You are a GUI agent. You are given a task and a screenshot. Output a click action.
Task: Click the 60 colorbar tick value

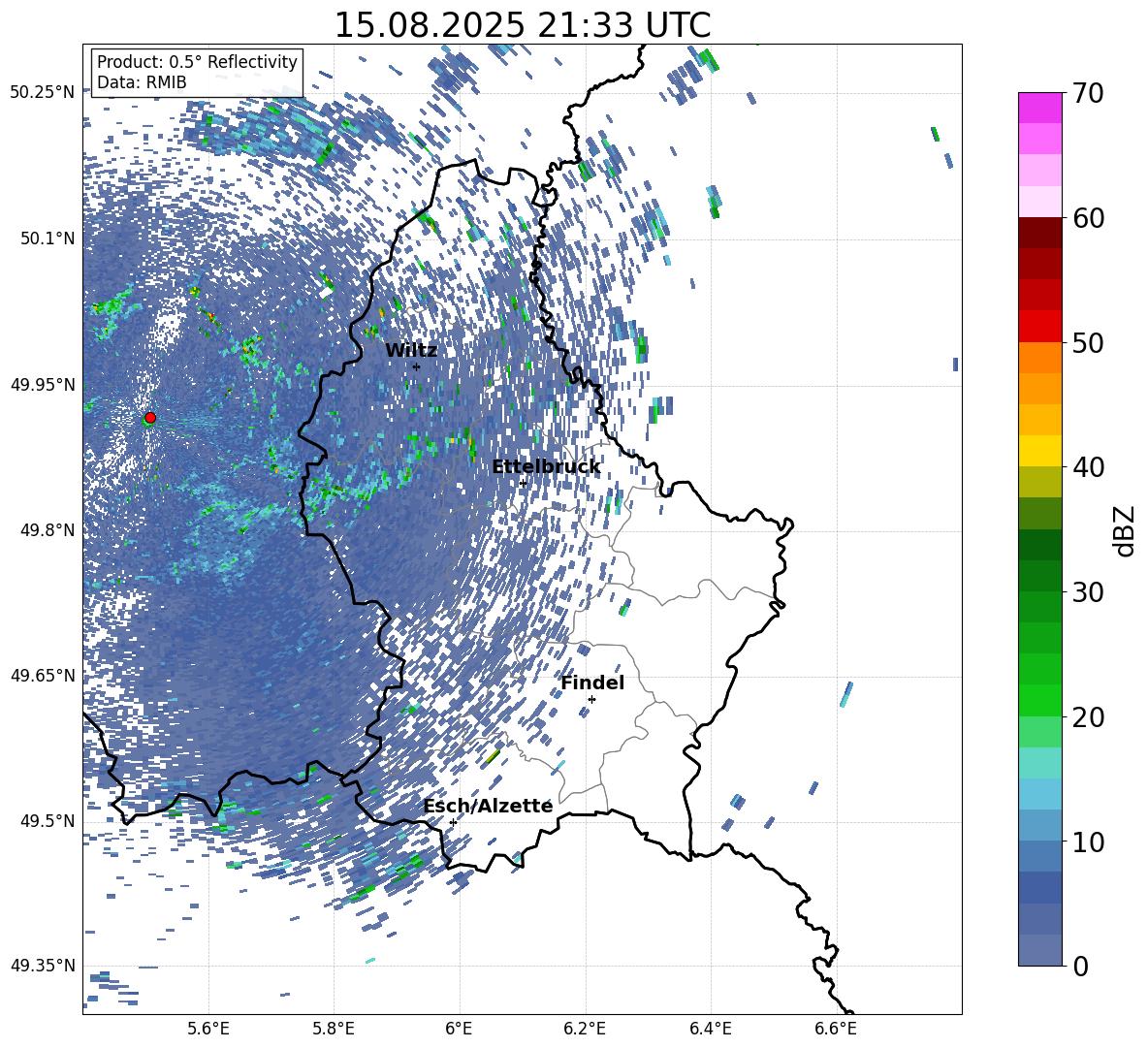coord(1088,218)
